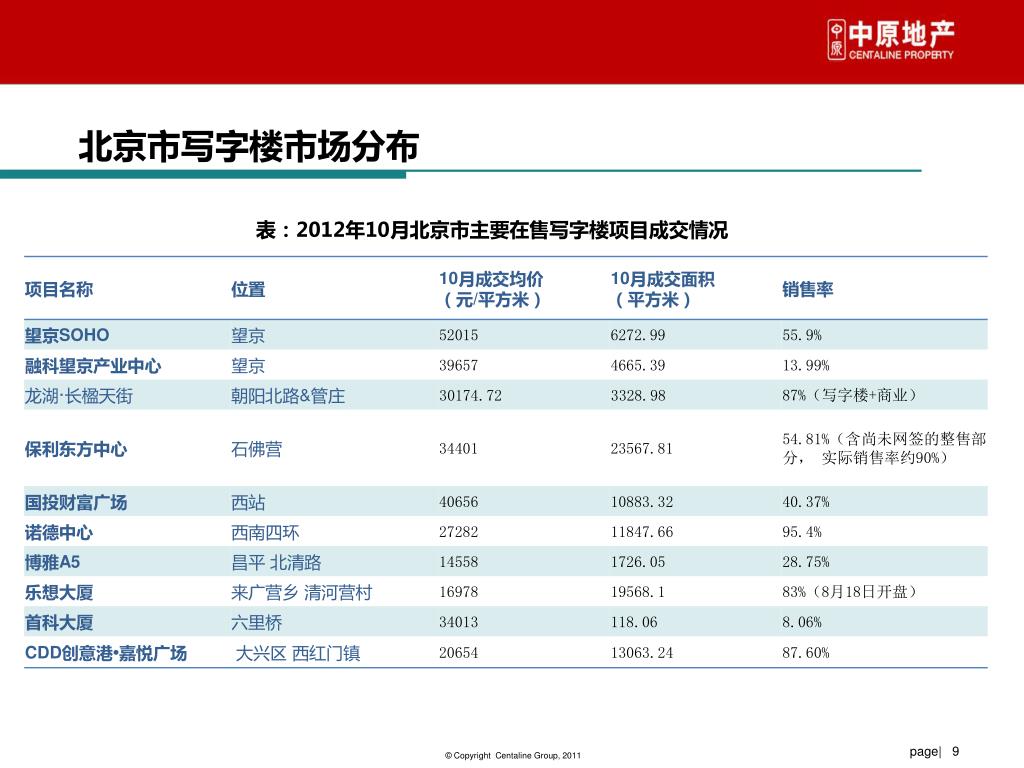The width and height of the screenshot is (1024, 768).
Task: Click sales rate 40.37%
Action: click(806, 502)
